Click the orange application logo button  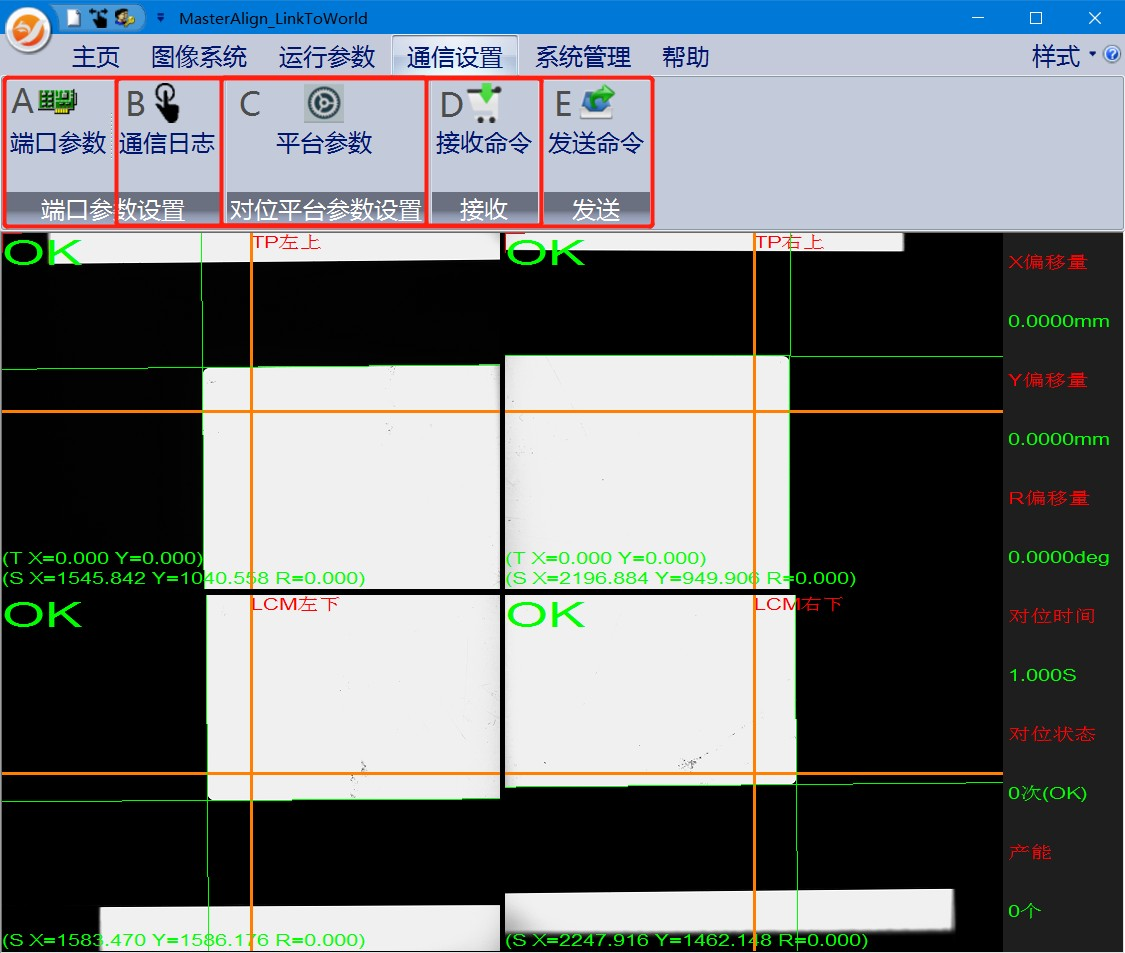pyautogui.click(x=28, y=30)
